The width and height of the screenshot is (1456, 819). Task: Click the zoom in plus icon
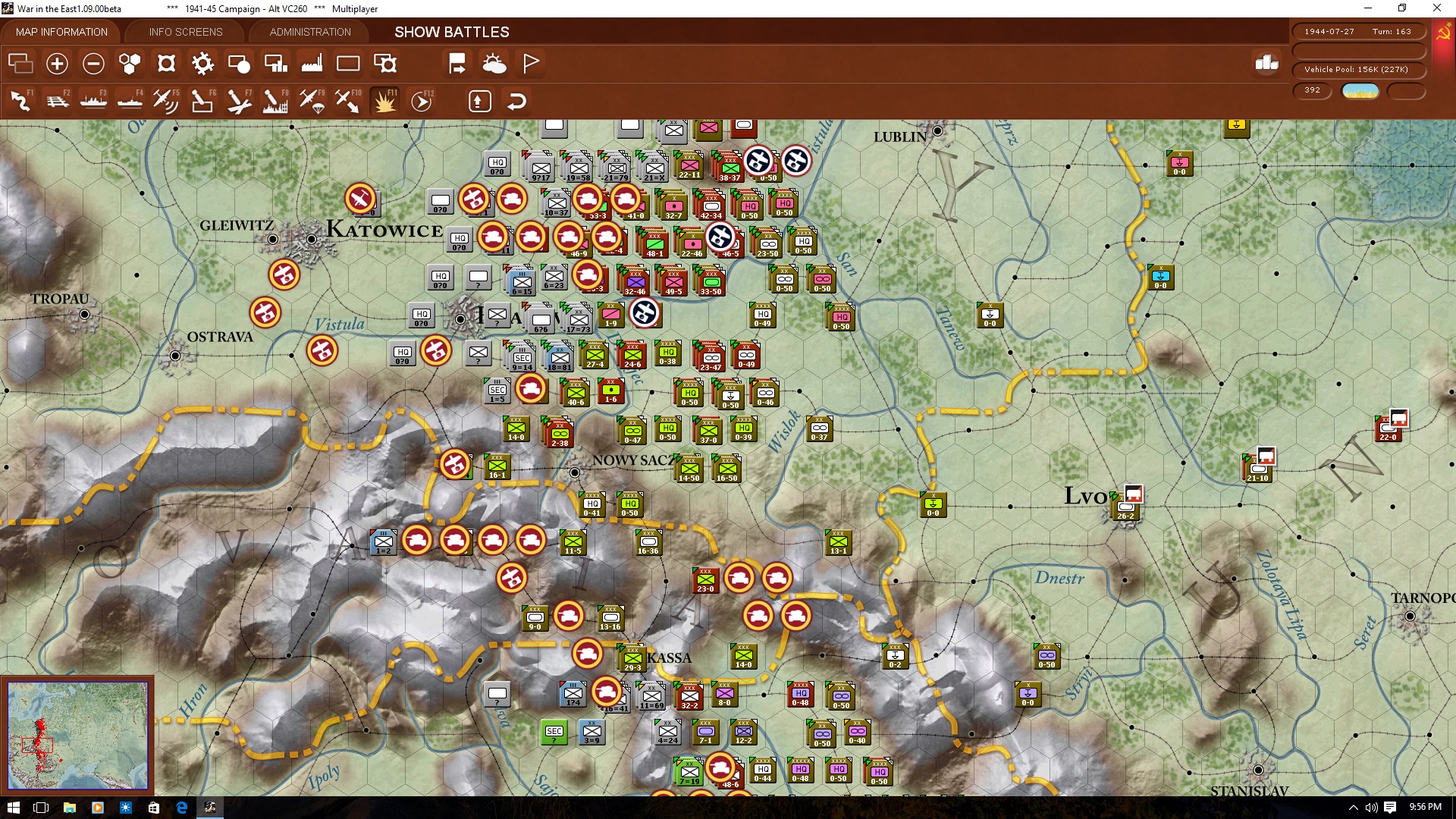[57, 64]
